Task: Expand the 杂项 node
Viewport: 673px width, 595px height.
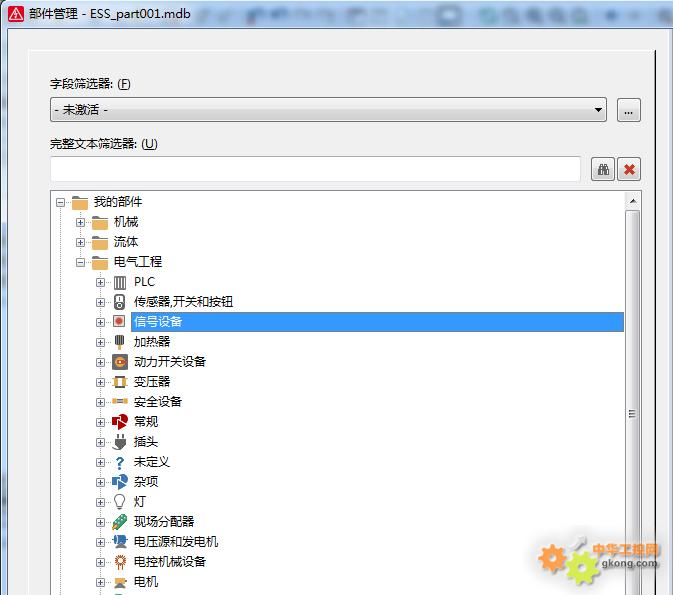Action: pos(100,482)
